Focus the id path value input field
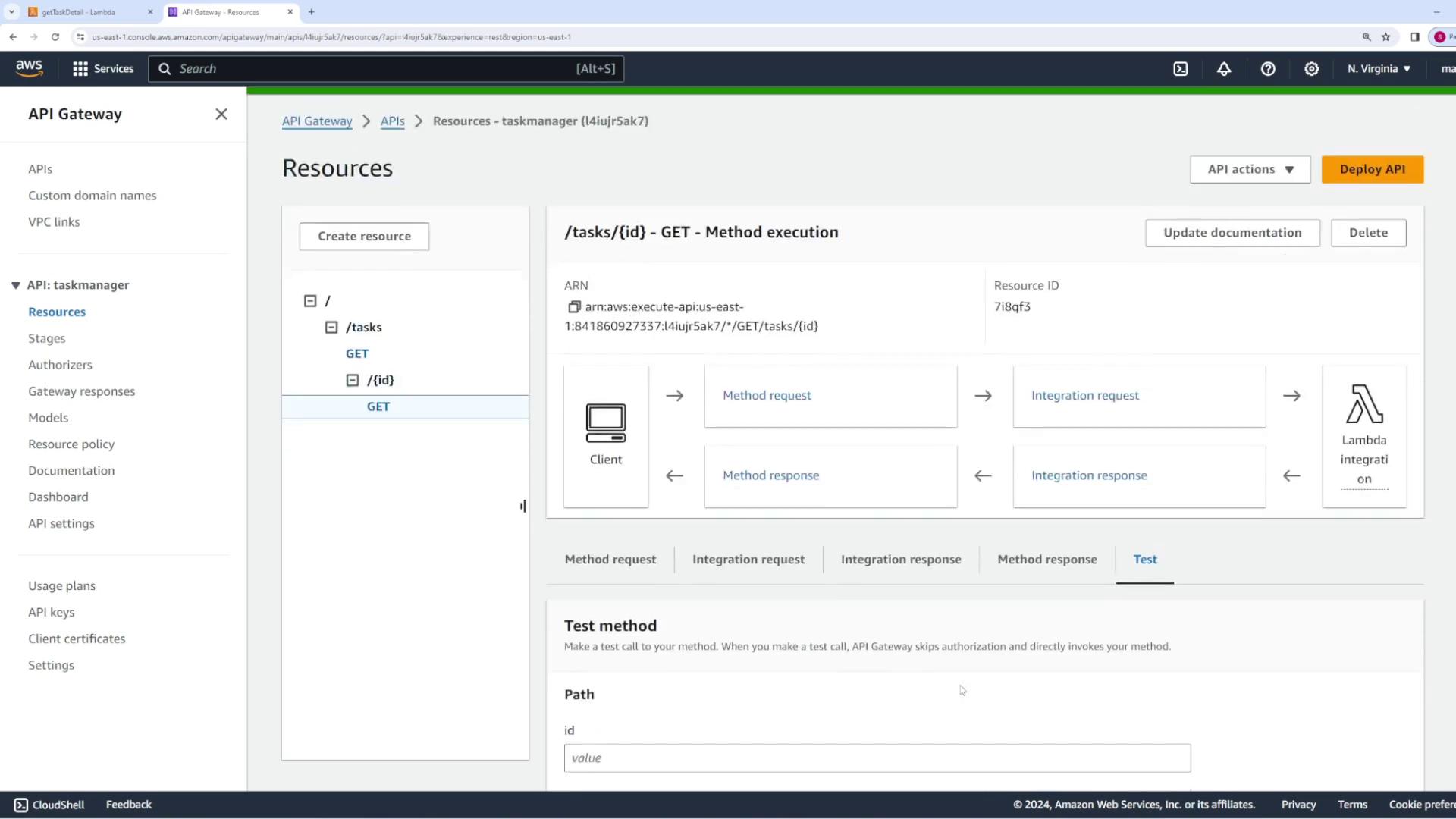Viewport: 1456px width, 819px height. [x=877, y=758]
